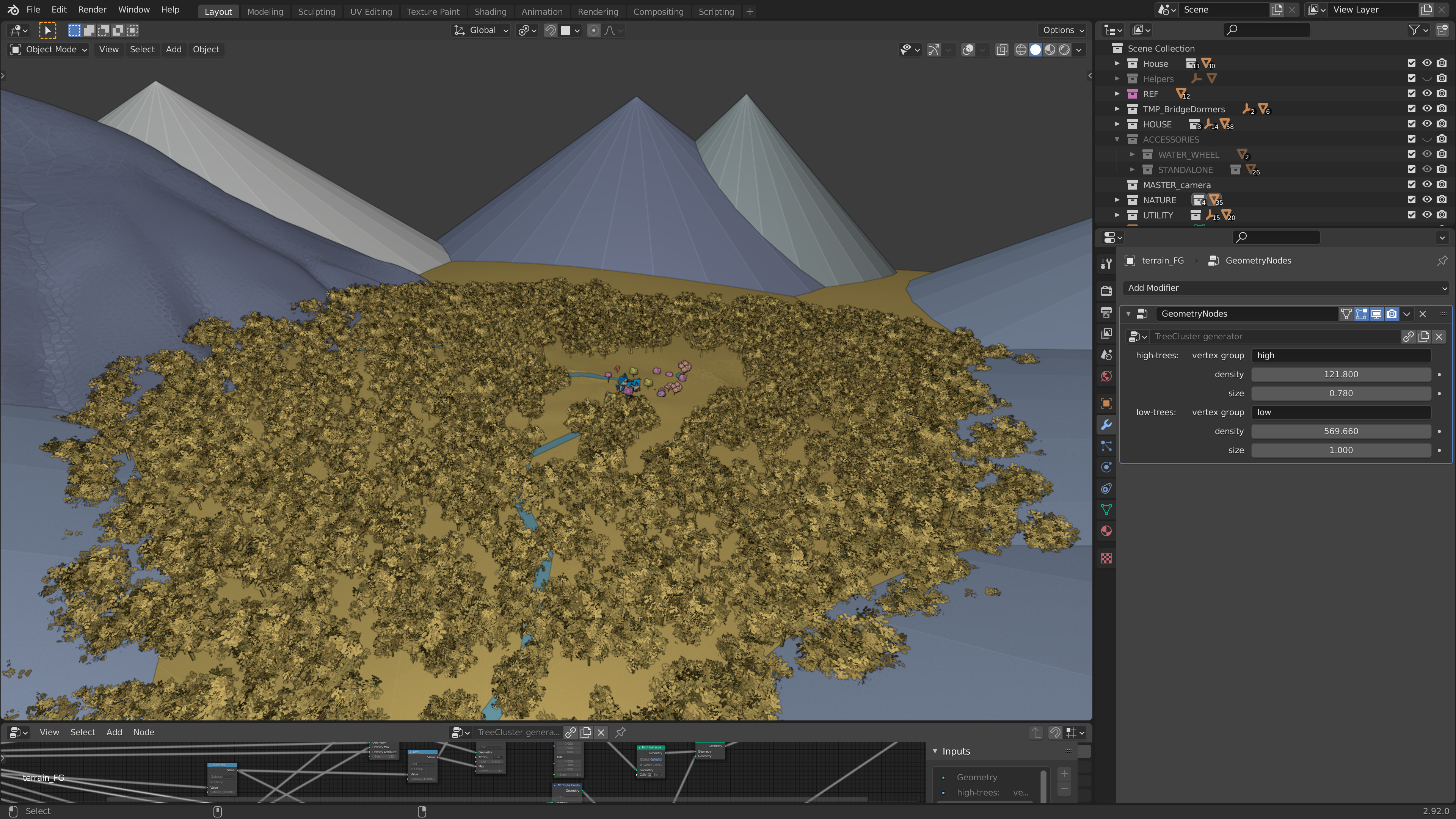Open the World Properties tab icon
The width and height of the screenshot is (1456, 819).
[x=1106, y=376]
